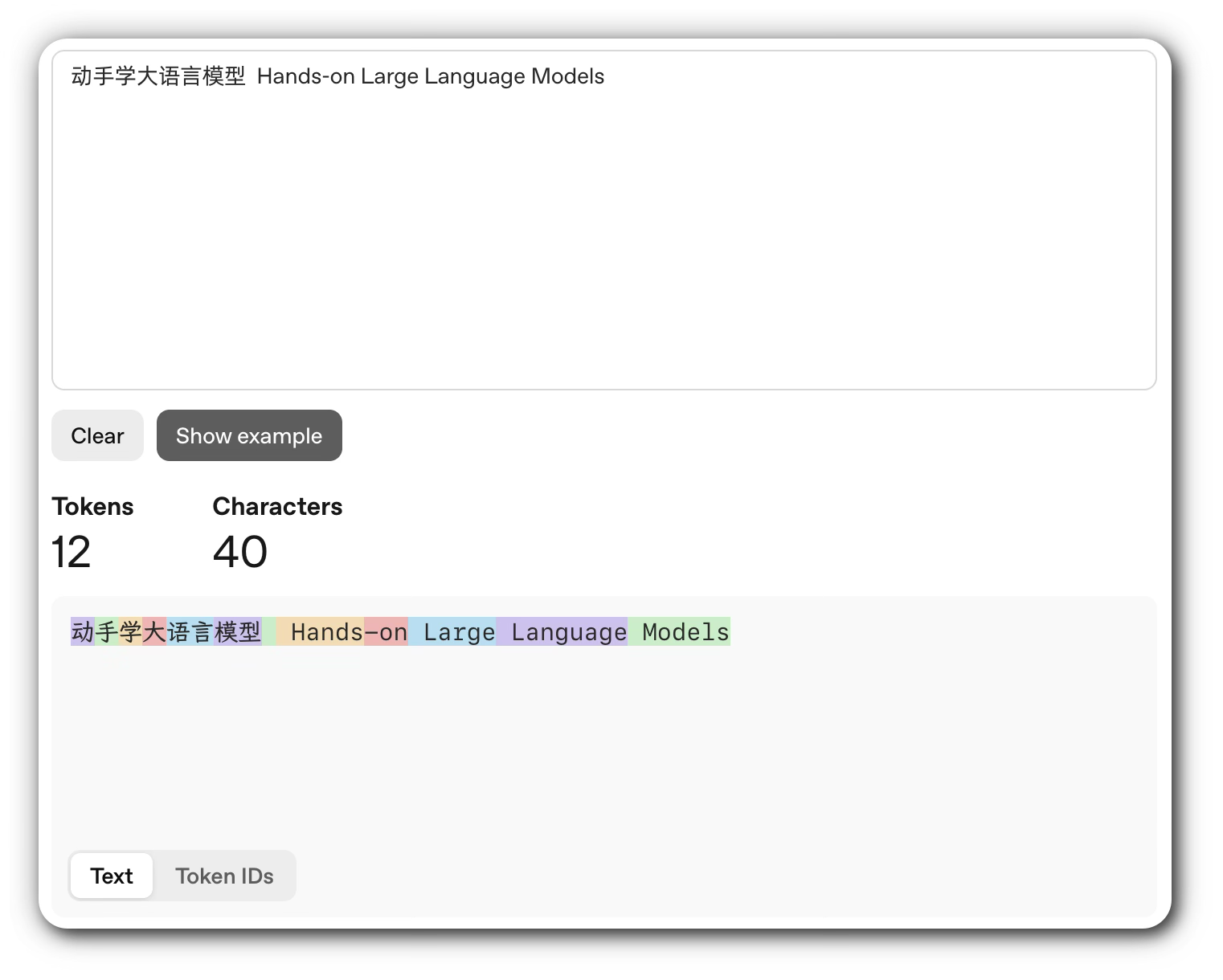This screenshot has width=1223, height=980.
Task: Select the orange Hands token
Action: [321, 632]
